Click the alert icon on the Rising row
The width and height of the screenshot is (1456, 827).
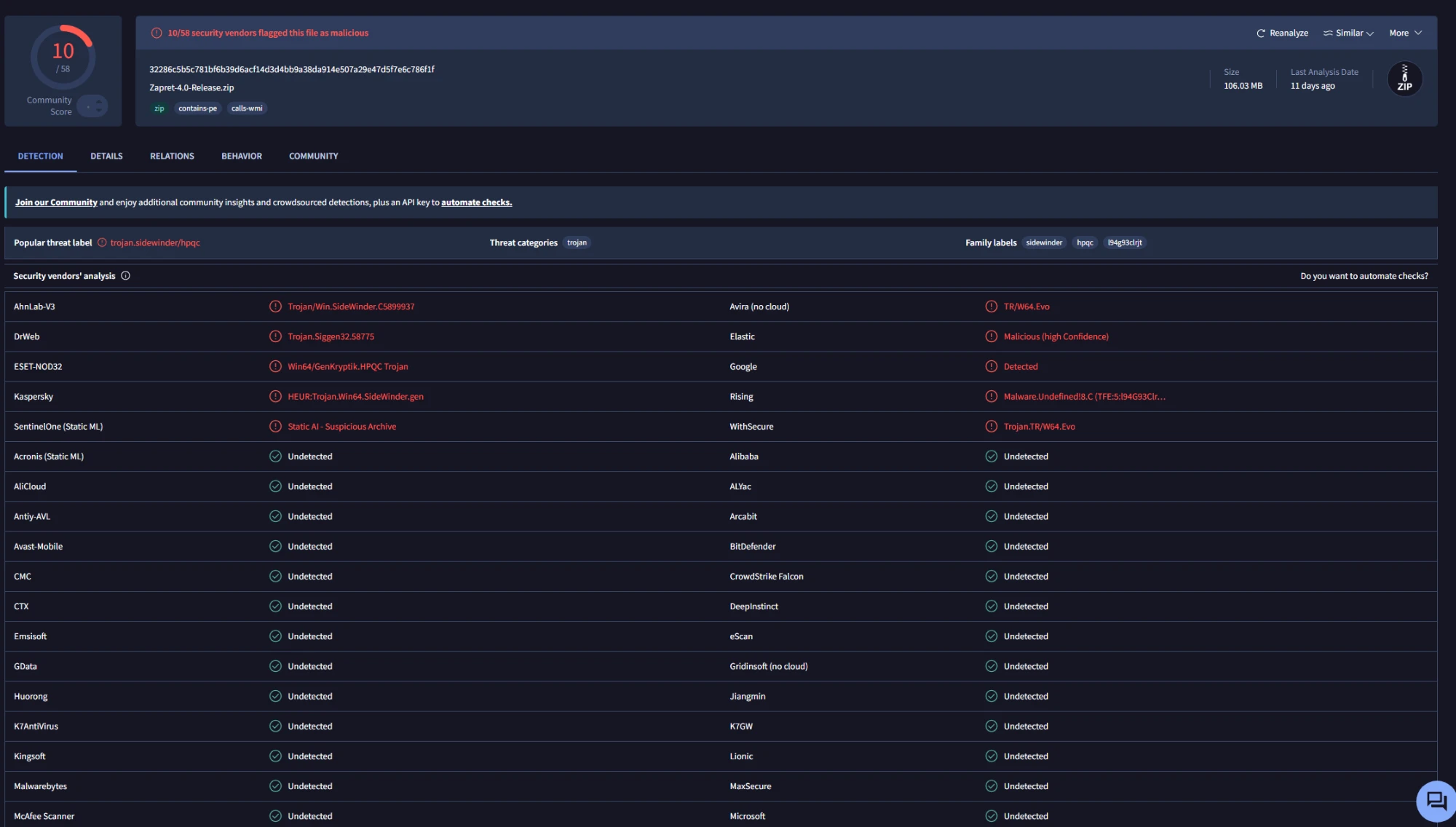(992, 397)
